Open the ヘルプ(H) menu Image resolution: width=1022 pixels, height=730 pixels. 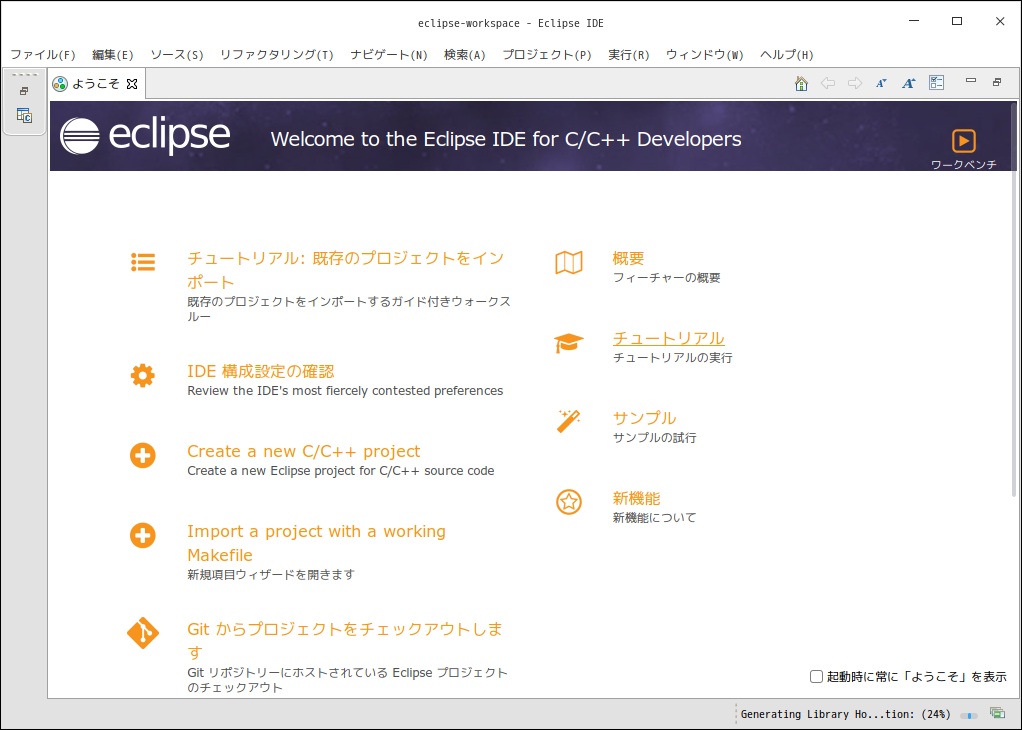pos(787,55)
